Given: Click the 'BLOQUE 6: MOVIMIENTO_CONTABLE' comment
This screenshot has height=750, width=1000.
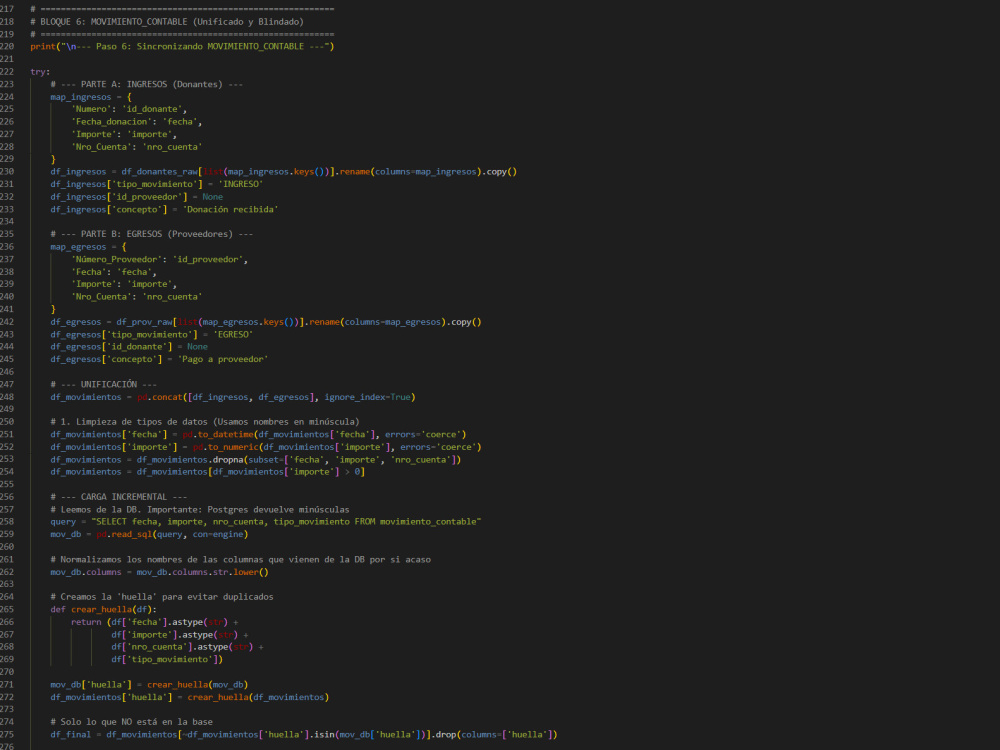Looking at the screenshot, I should pos(166,22).
